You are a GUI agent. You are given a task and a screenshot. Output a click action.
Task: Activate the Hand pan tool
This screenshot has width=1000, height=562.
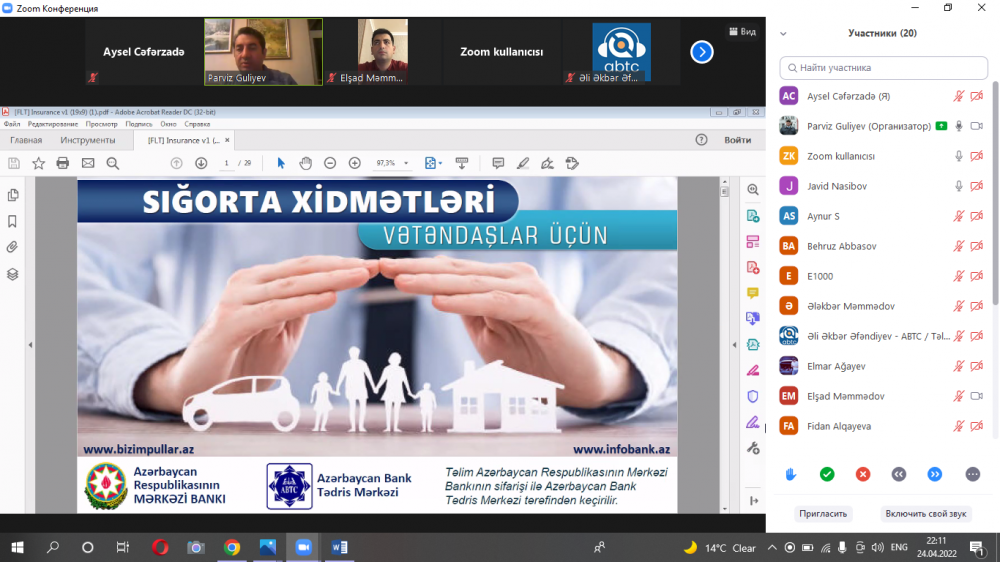305,163
